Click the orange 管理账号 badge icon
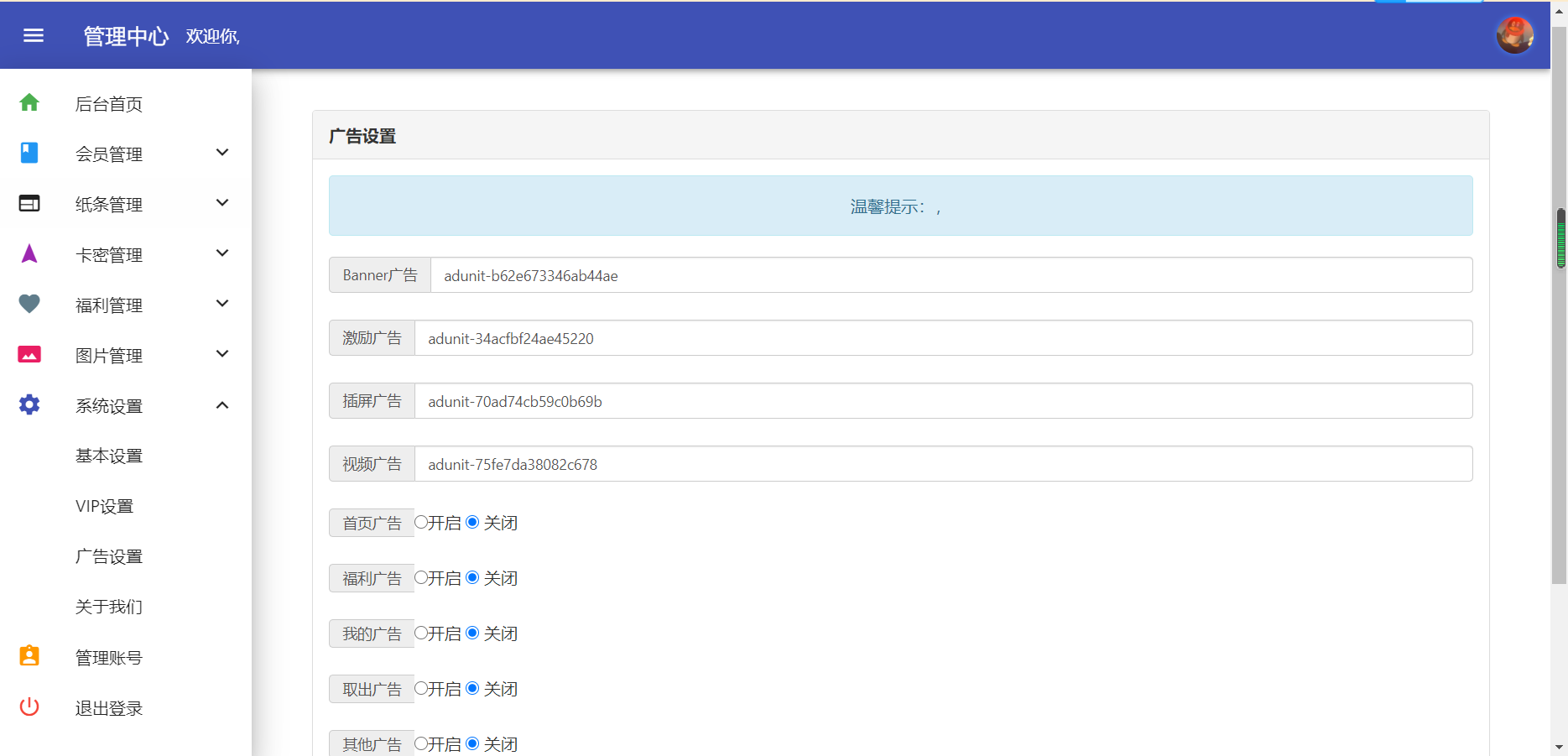1568x756 pixels. (x=29, y=656)
